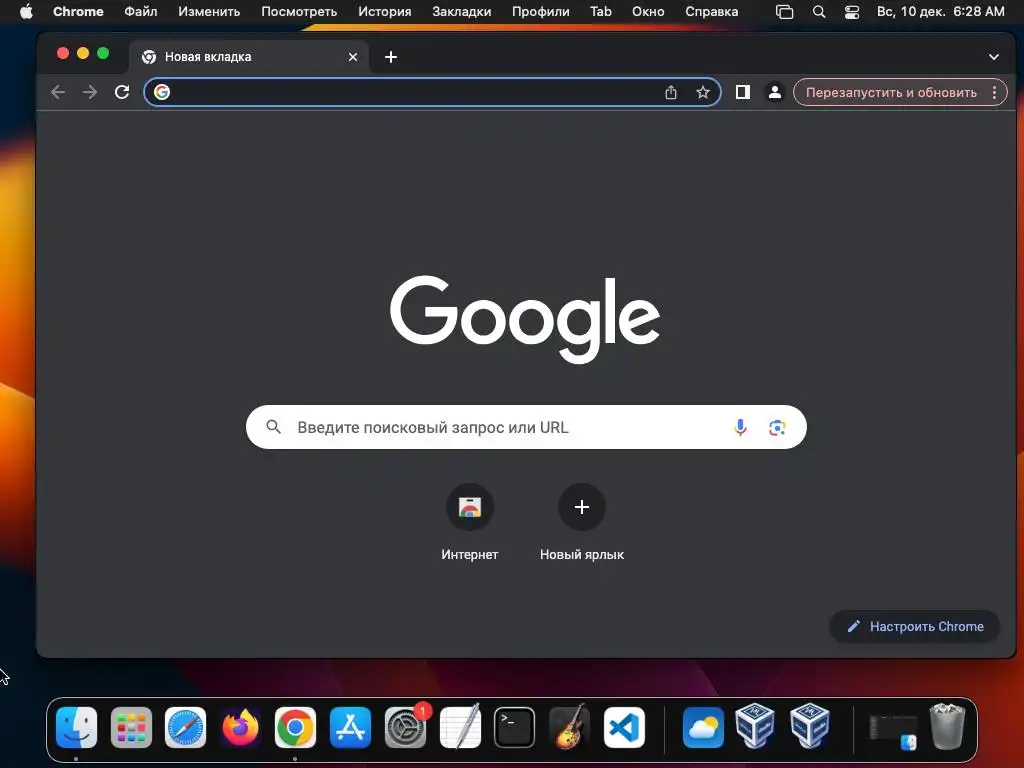Click the share icon in address bar
Image resolution: width=1024 pixels, height=768 pixels.
pyautogui.click(x=671, y=92)
